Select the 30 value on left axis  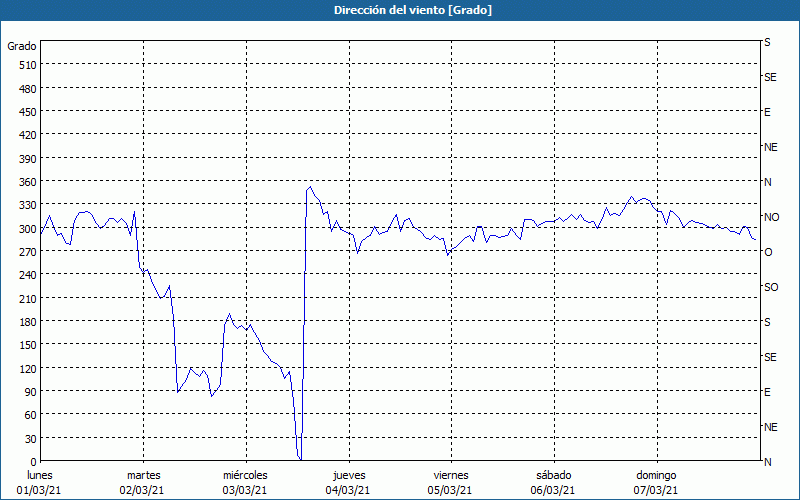coord(31,439)
